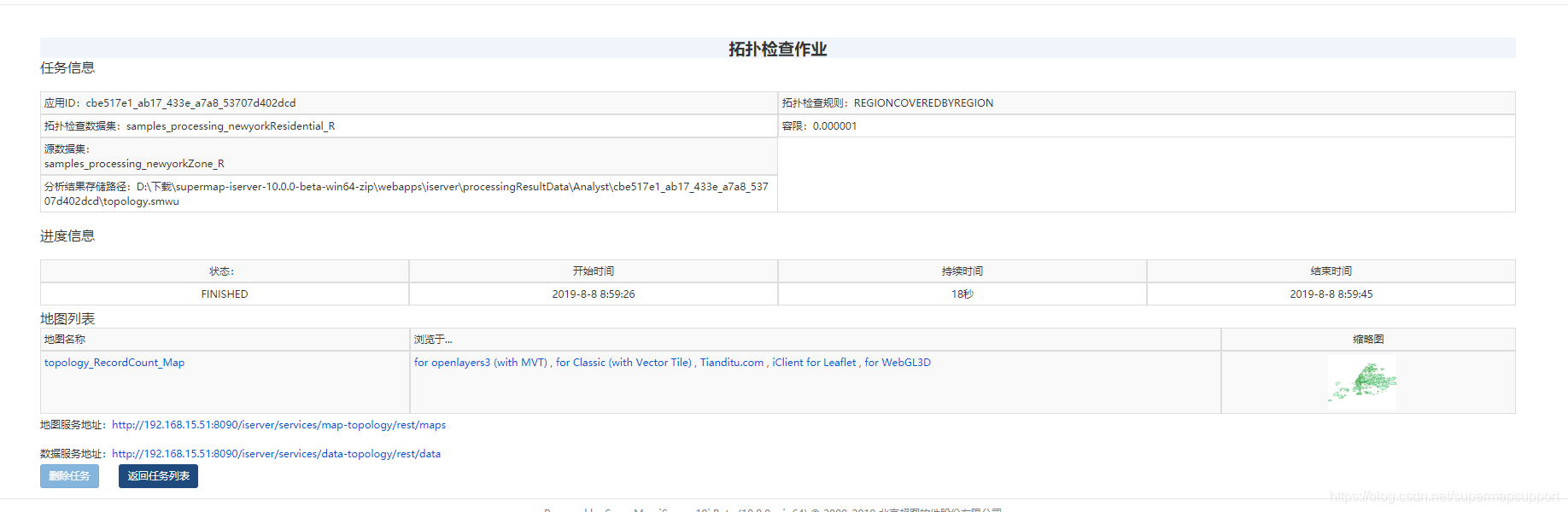Click samples_processing_newyorkZone_R source dataset

pyautogui.click(x=134, y=164)
